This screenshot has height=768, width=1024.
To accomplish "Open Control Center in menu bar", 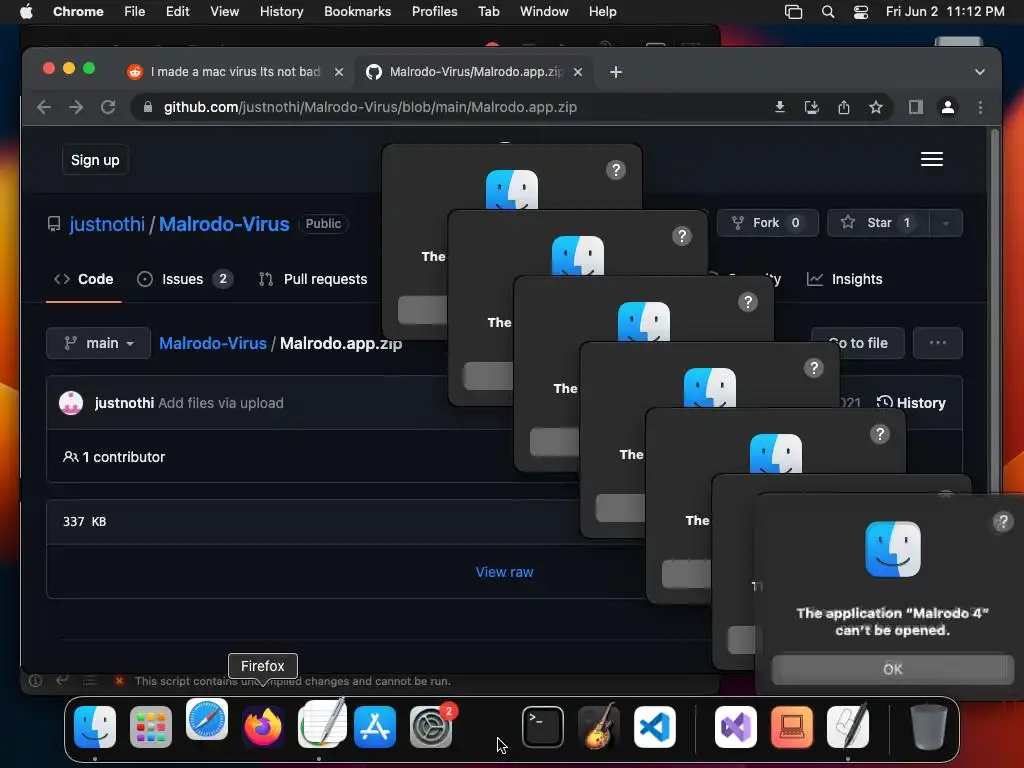I will pyautogui.click(x=861, y=11).
